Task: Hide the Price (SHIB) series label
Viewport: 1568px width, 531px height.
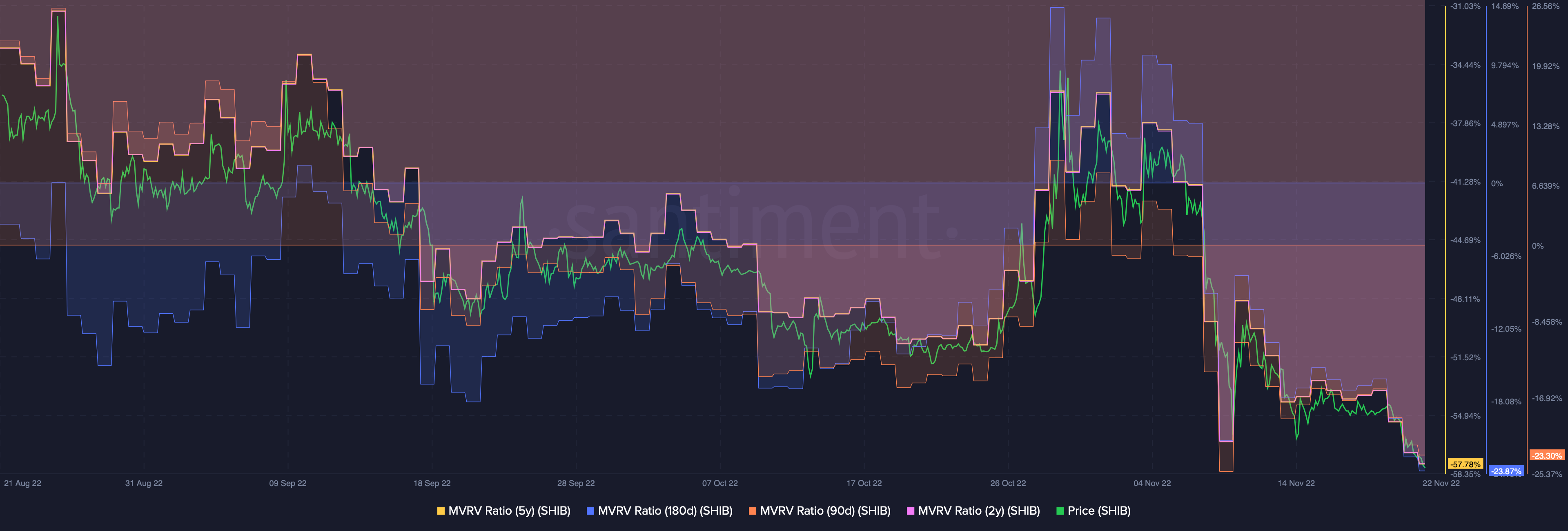Action: click(1099, 511)
